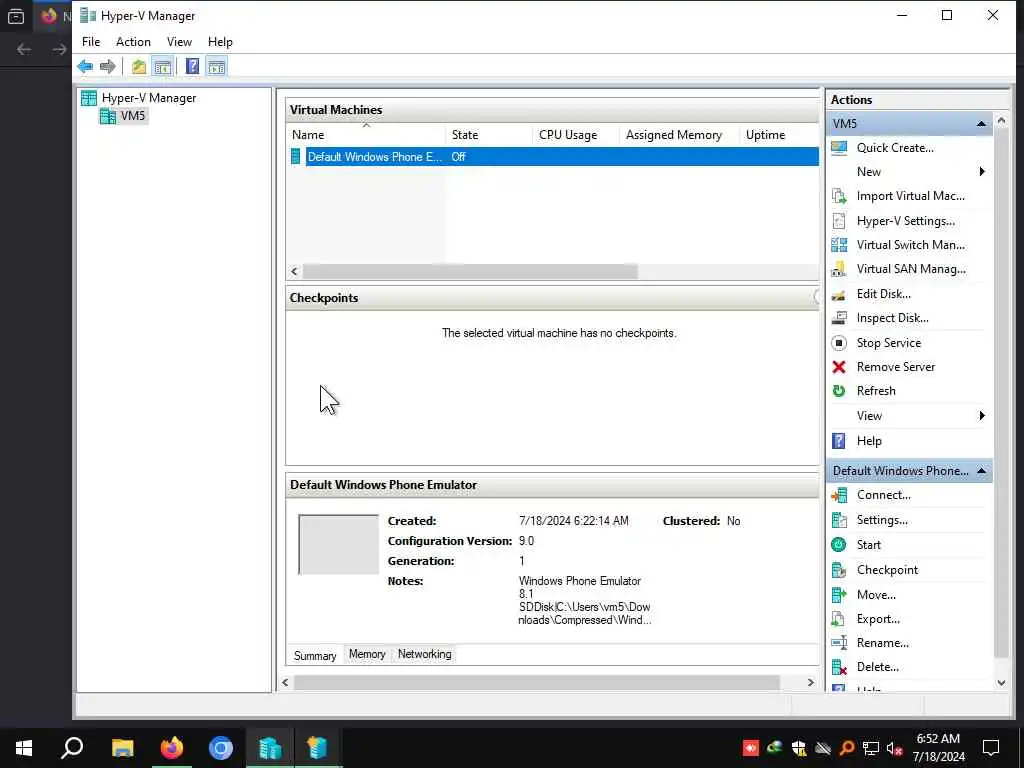The width and height of the screenshot is (1024, 768).
Task: Open Hyper-V Settings action
Action: click(x=905, y=221)
